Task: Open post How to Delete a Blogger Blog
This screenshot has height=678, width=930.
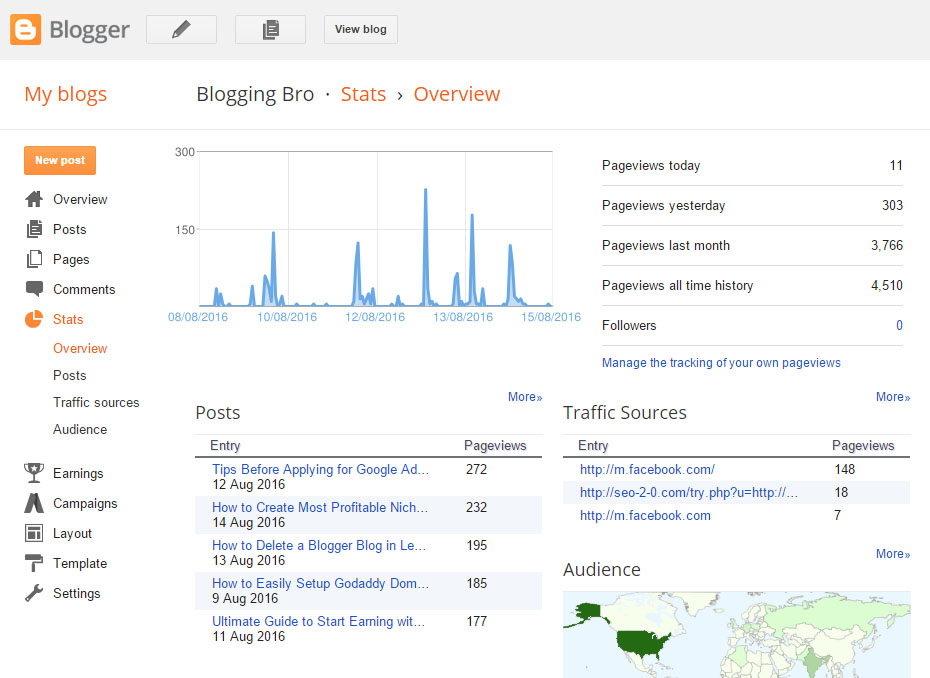Action: [319, 545]
